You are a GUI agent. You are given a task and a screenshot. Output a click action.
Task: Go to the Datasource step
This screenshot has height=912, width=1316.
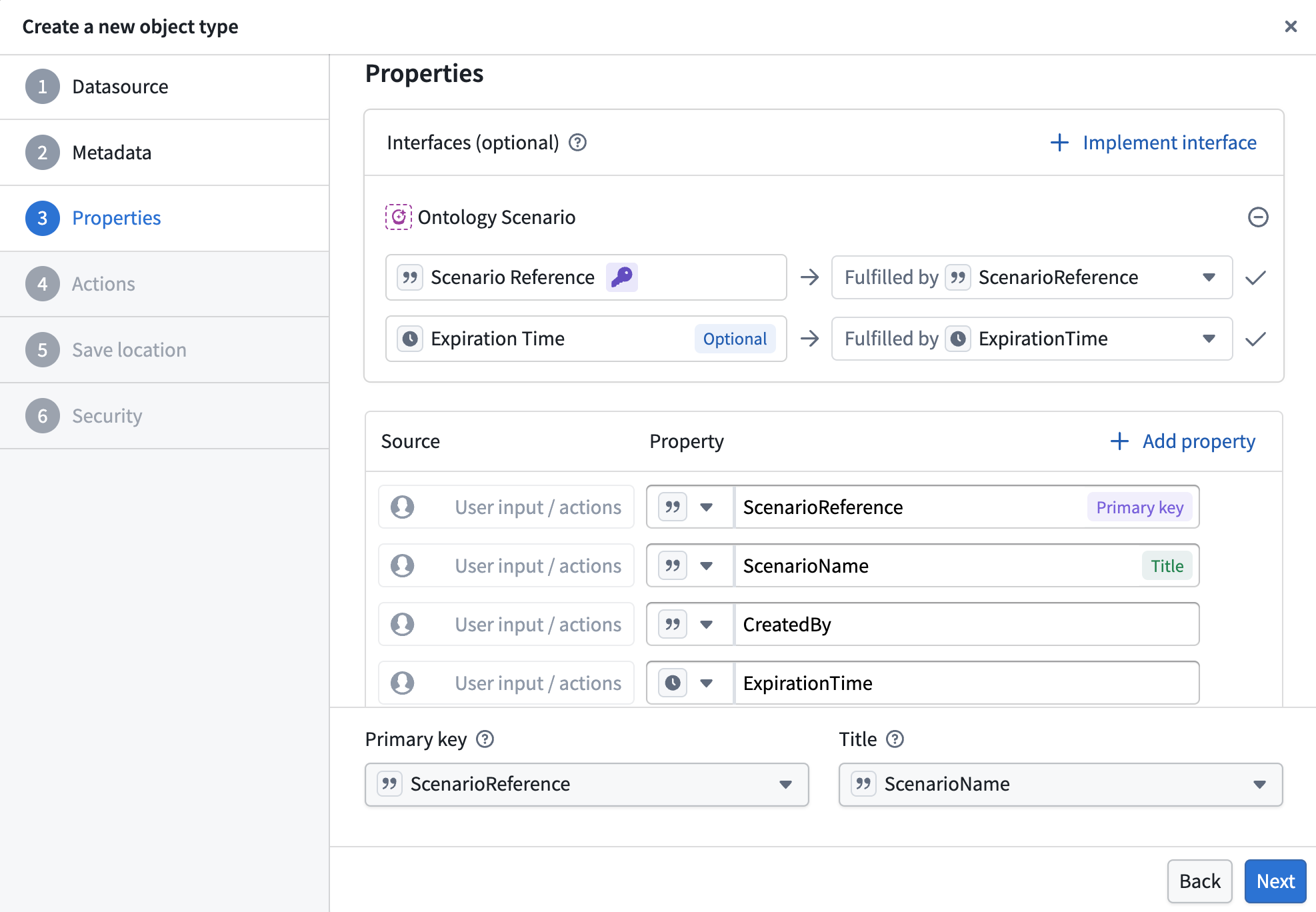[x=164, y=87]
